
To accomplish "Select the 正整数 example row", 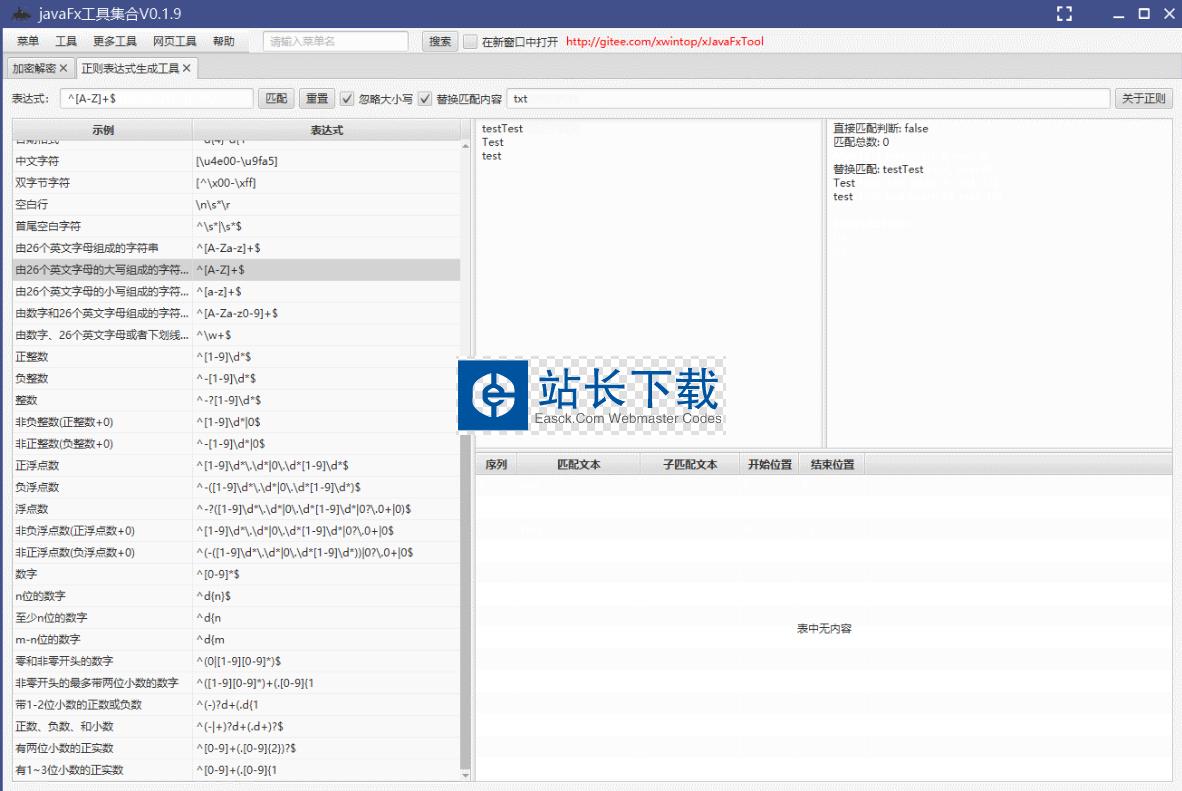I will (100, 357).
